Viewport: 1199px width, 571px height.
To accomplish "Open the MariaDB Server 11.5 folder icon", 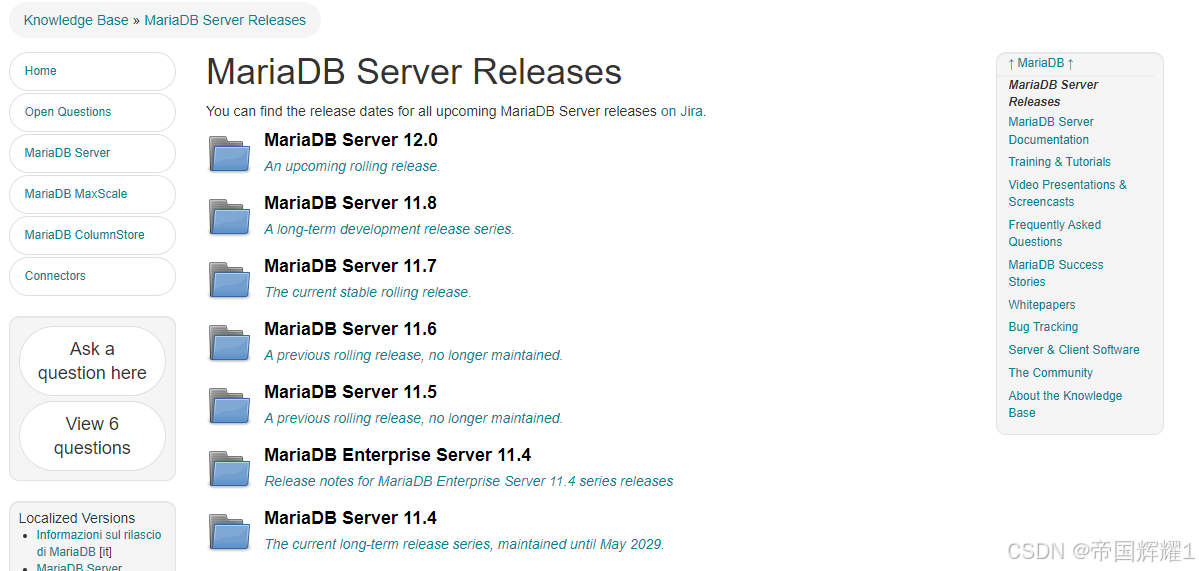I will pyautogui.click(x=229, y=405).
